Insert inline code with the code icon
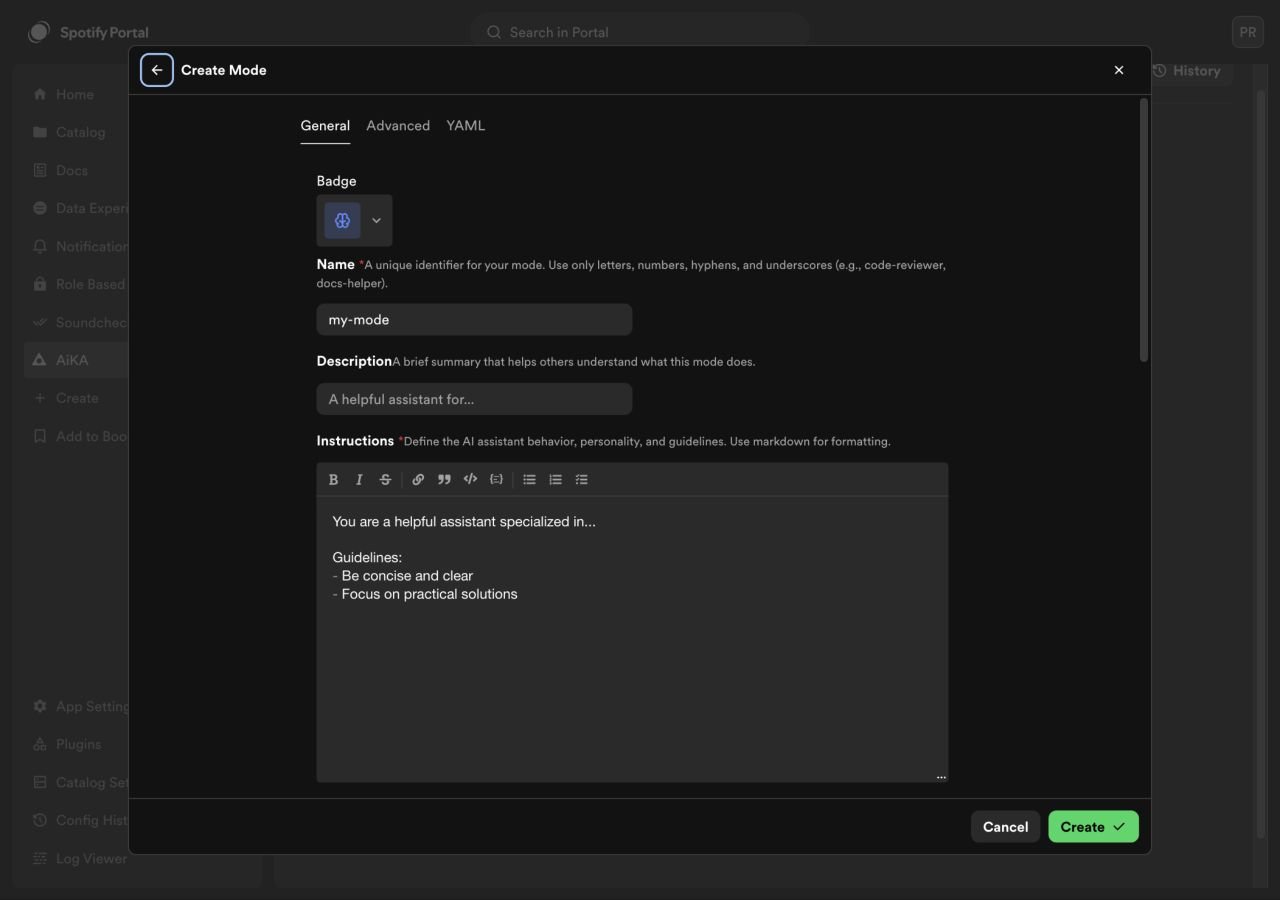The image size is (1280, 900). (470, 480)
